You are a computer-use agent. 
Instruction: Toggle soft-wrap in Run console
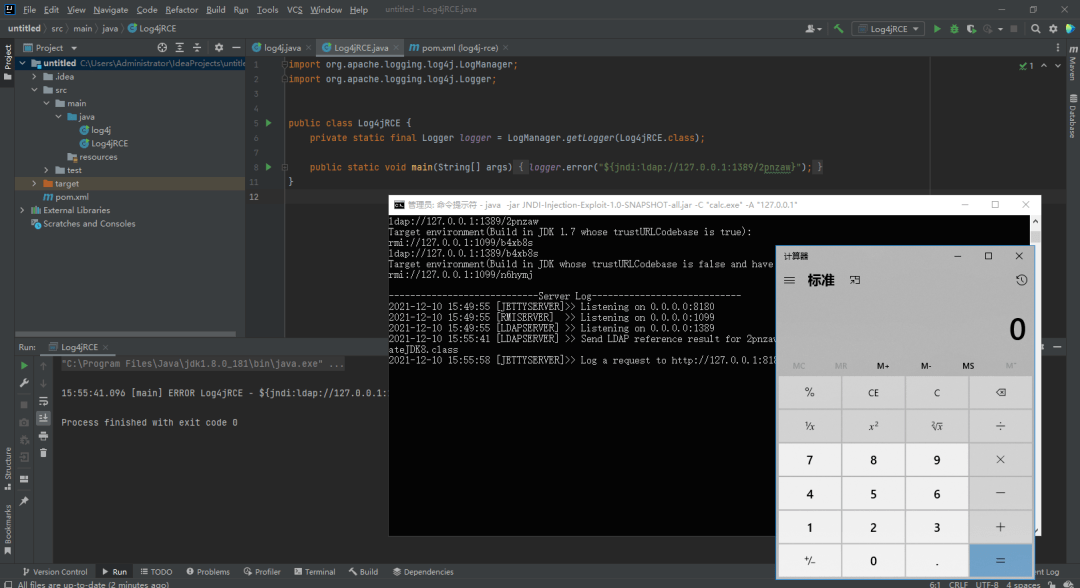coord(43,401)
